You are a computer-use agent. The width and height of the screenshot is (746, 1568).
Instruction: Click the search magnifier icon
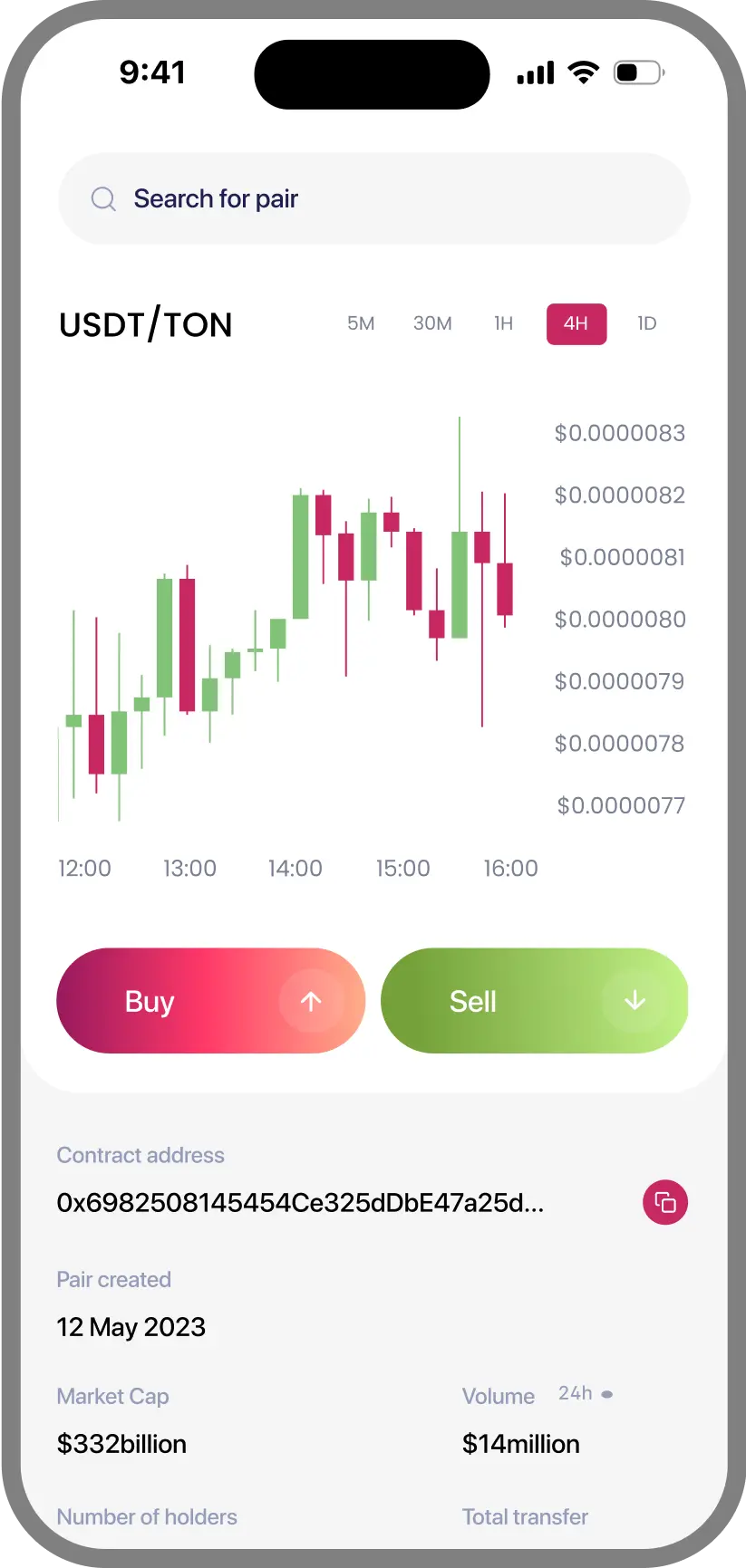103,198
